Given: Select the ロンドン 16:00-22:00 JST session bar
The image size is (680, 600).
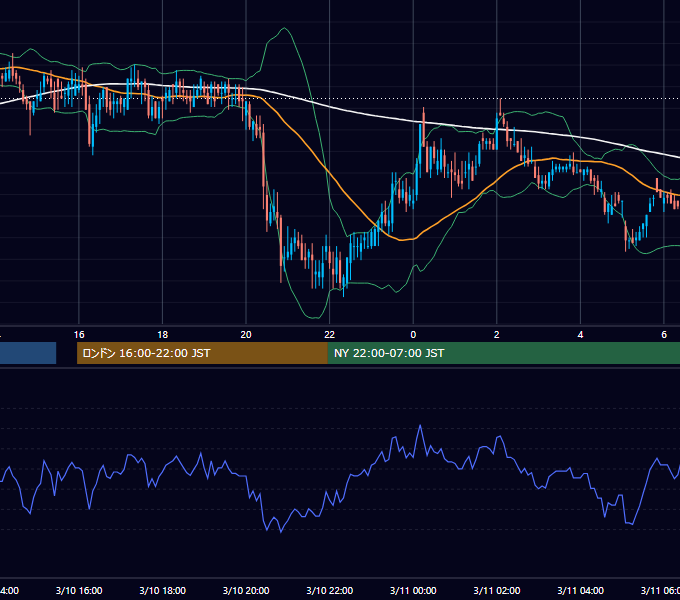Looking at the screenshot, I should [202, 353].
